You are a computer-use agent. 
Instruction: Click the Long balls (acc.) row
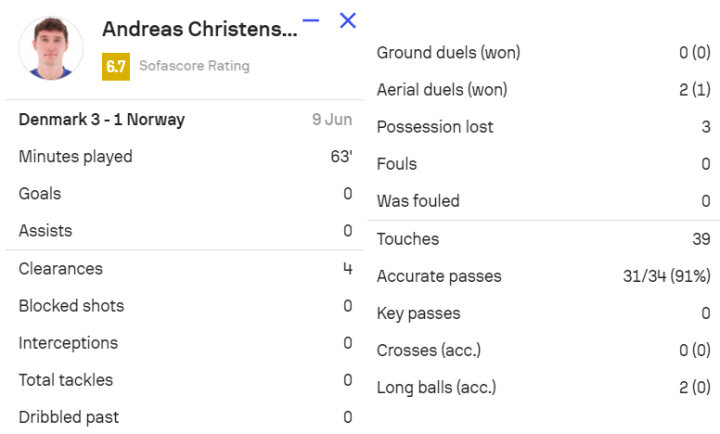point(543,387)
